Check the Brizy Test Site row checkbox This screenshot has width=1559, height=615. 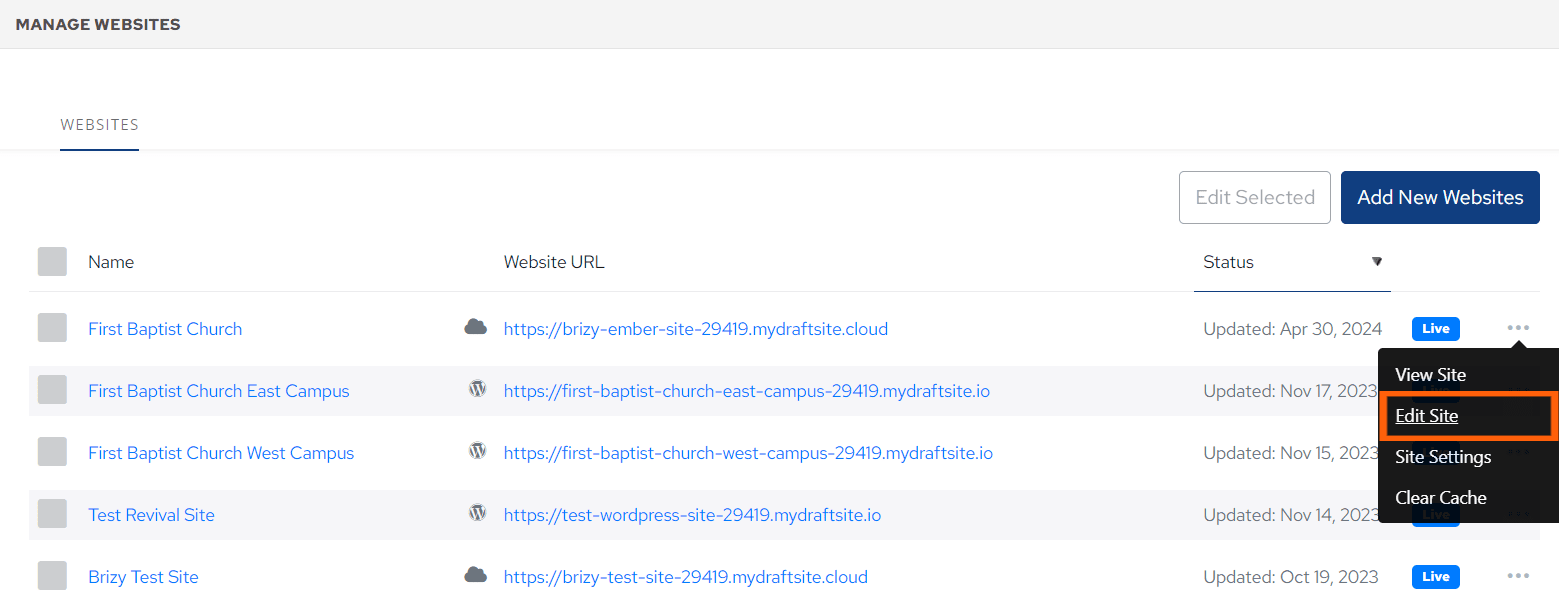[x=52, y=576]
